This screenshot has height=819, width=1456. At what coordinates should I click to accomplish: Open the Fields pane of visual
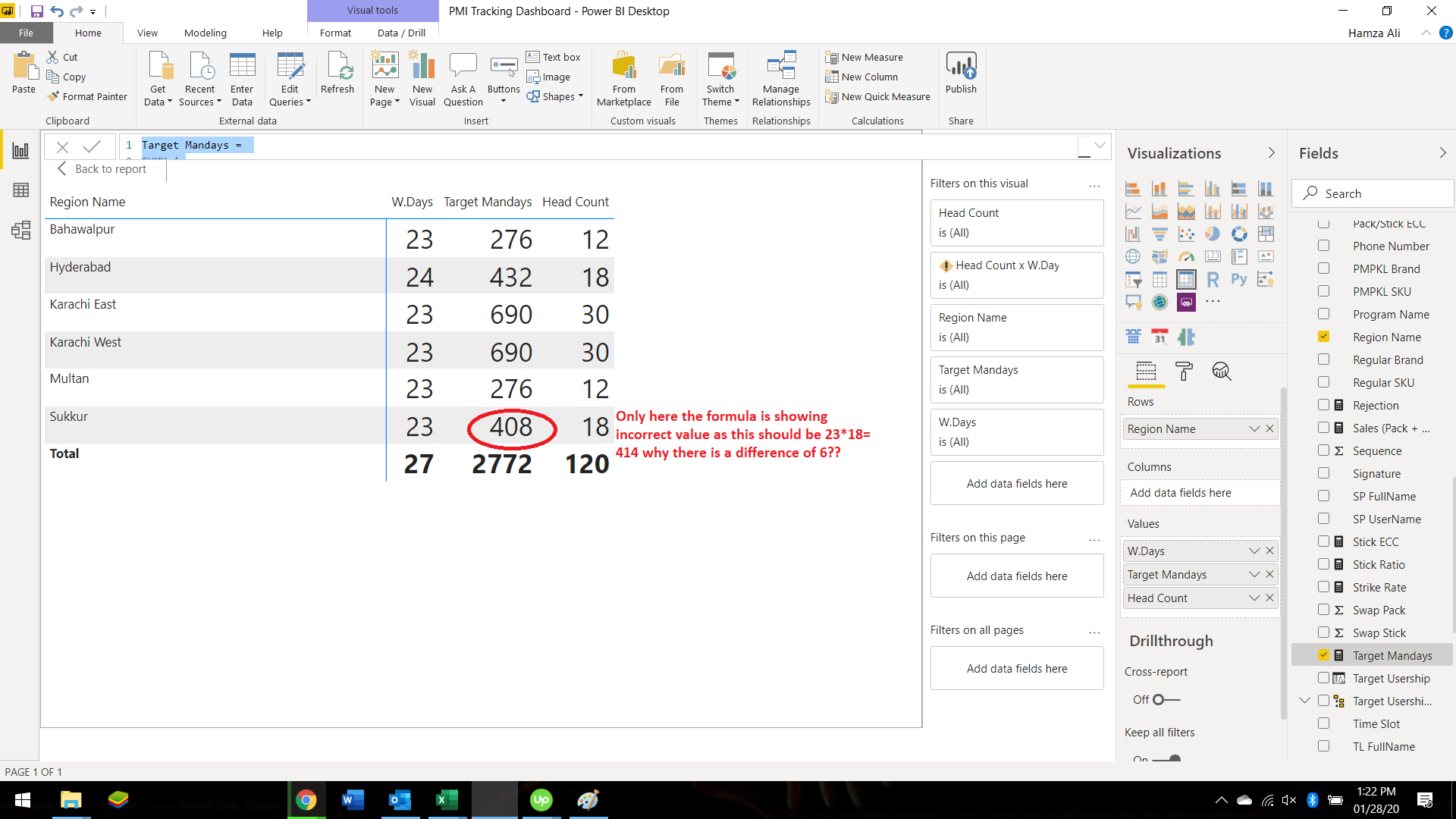coord(1146,371)
